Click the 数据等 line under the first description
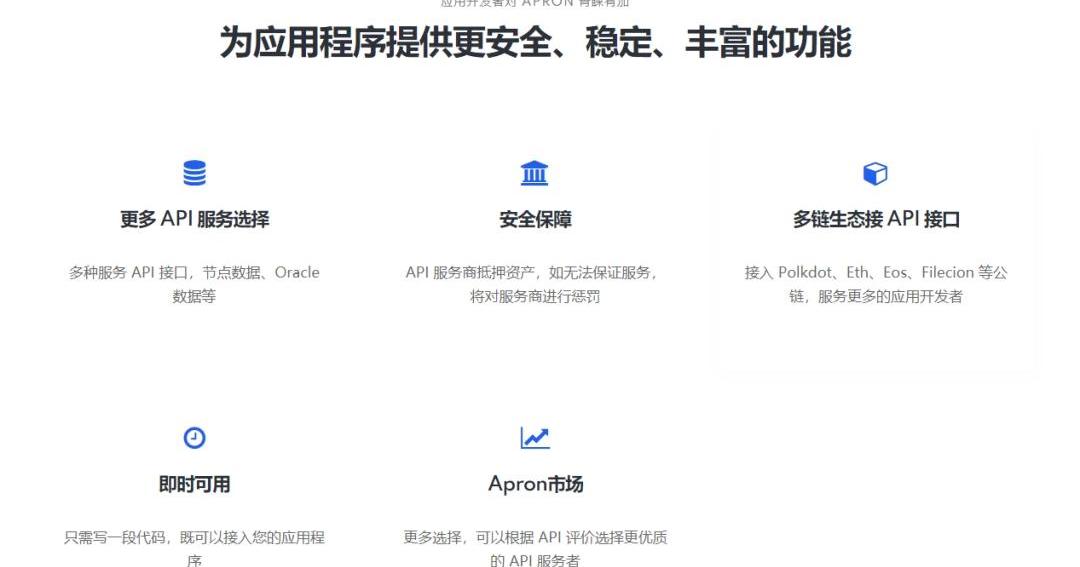The height and width of the screenshot is (567, 1080). (x=194, y=297)
